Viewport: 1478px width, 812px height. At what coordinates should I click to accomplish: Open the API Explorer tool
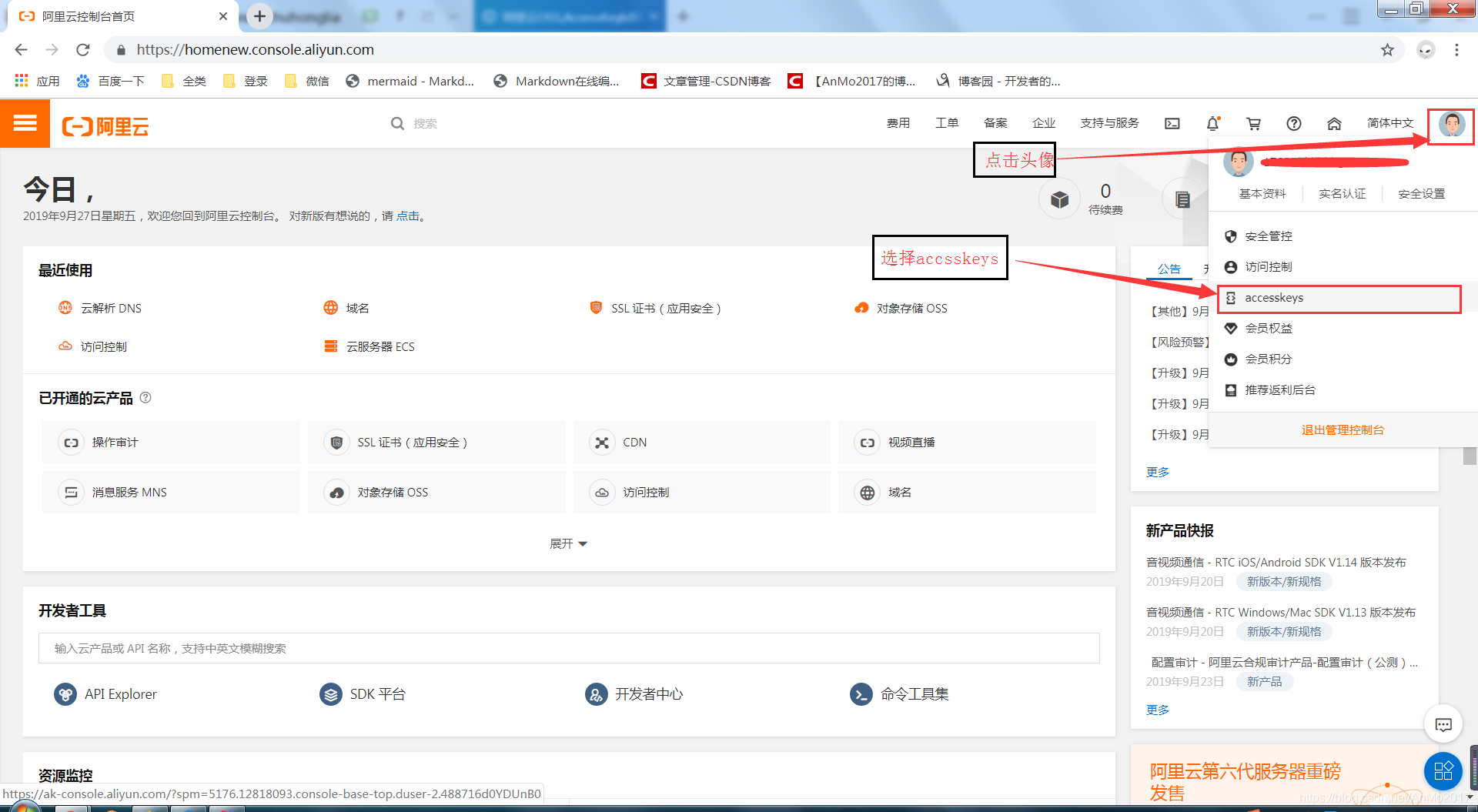(x=105, y=694)
